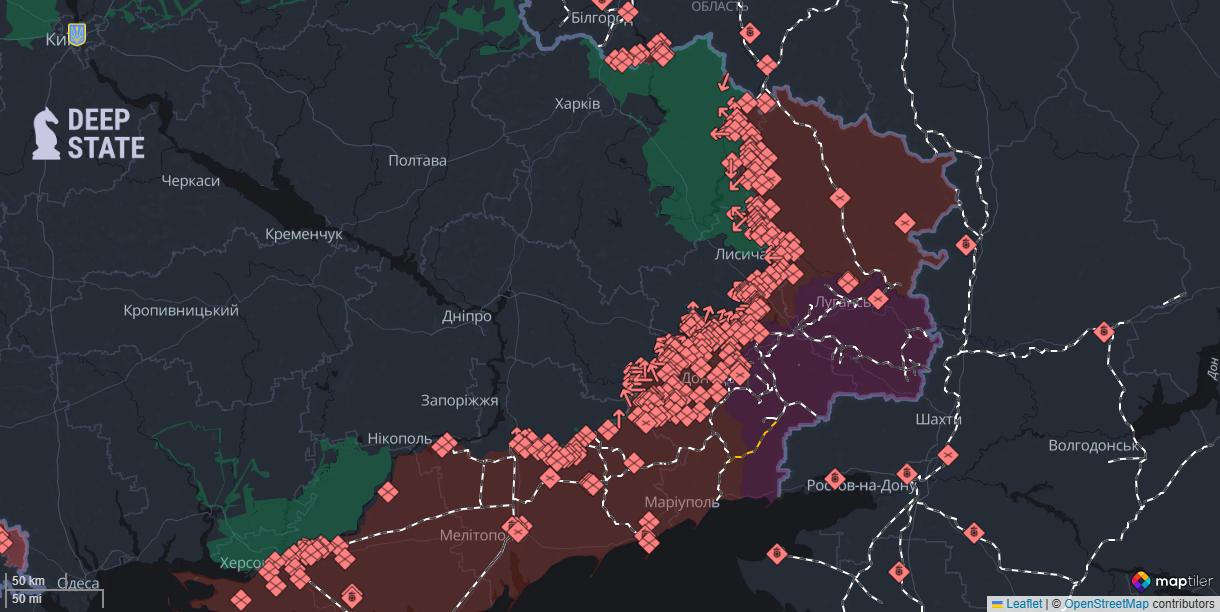The height and width of the screenshot is (612, 1220).
Task: Open the isolated marker northwest of Волгодонськ
Action: (x=1103, y=332)
